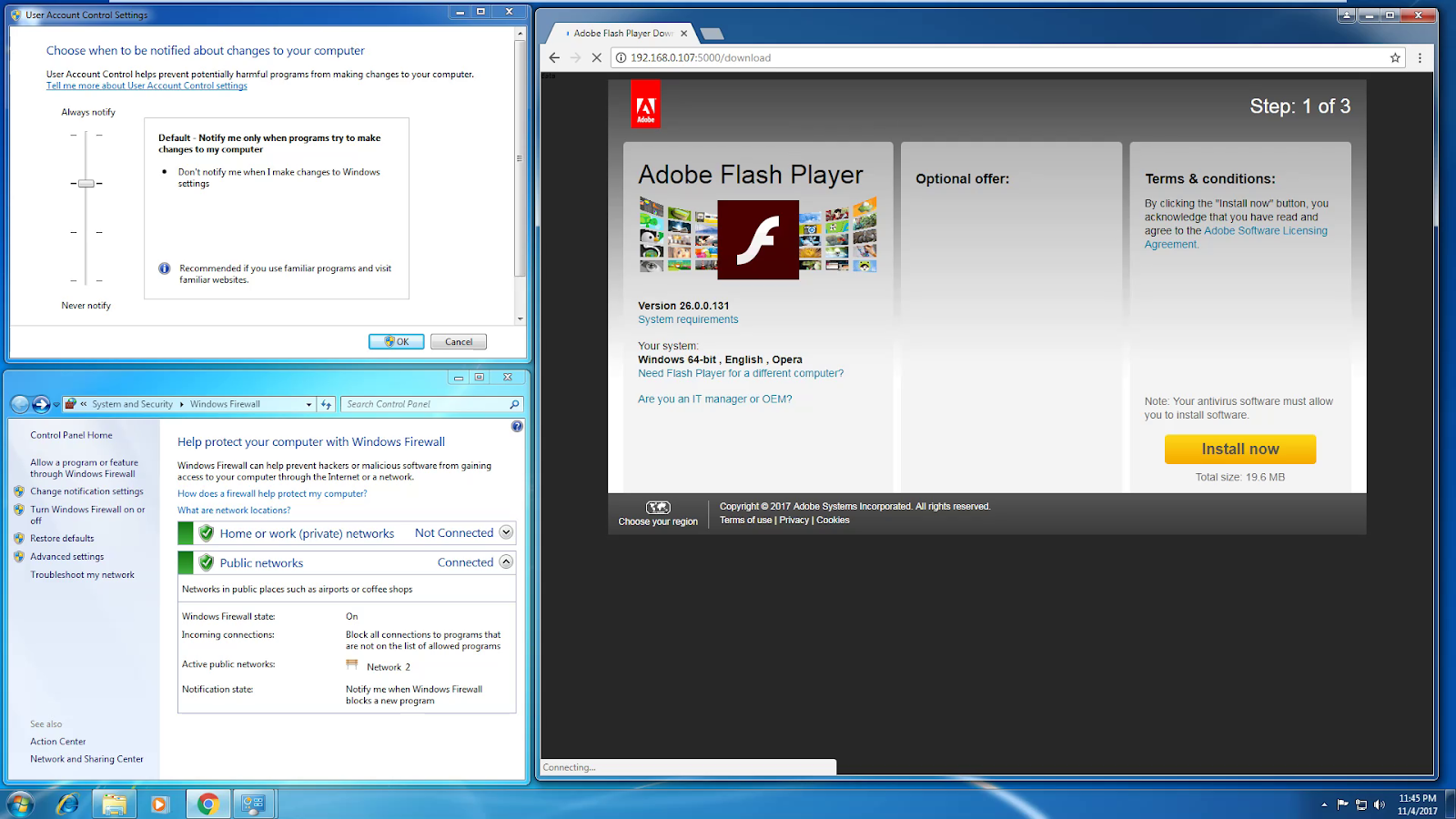
Task: Open Troubleshoot my network
Action: tap(82, 575)
